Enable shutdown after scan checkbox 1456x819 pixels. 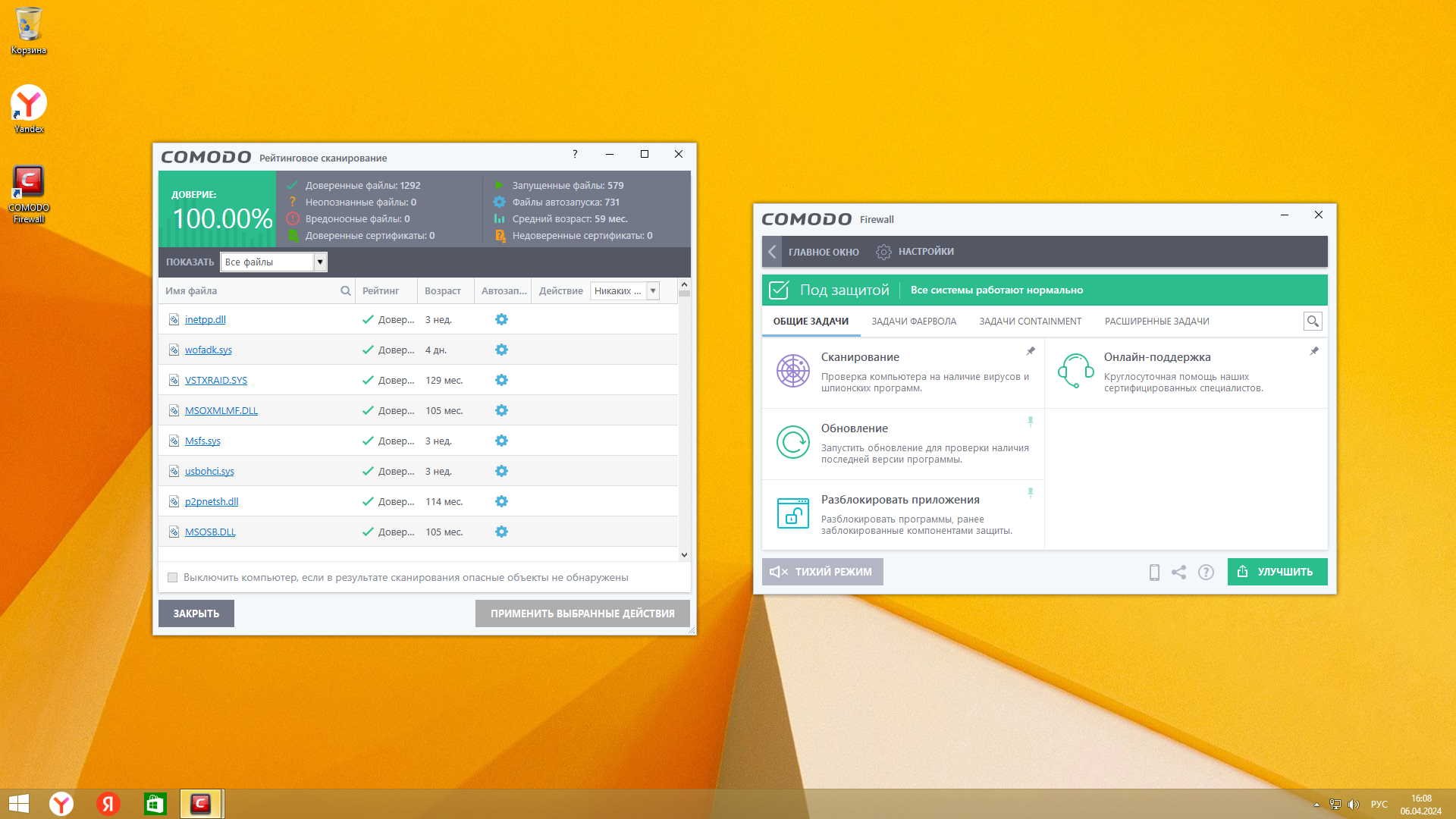[173, 578]
